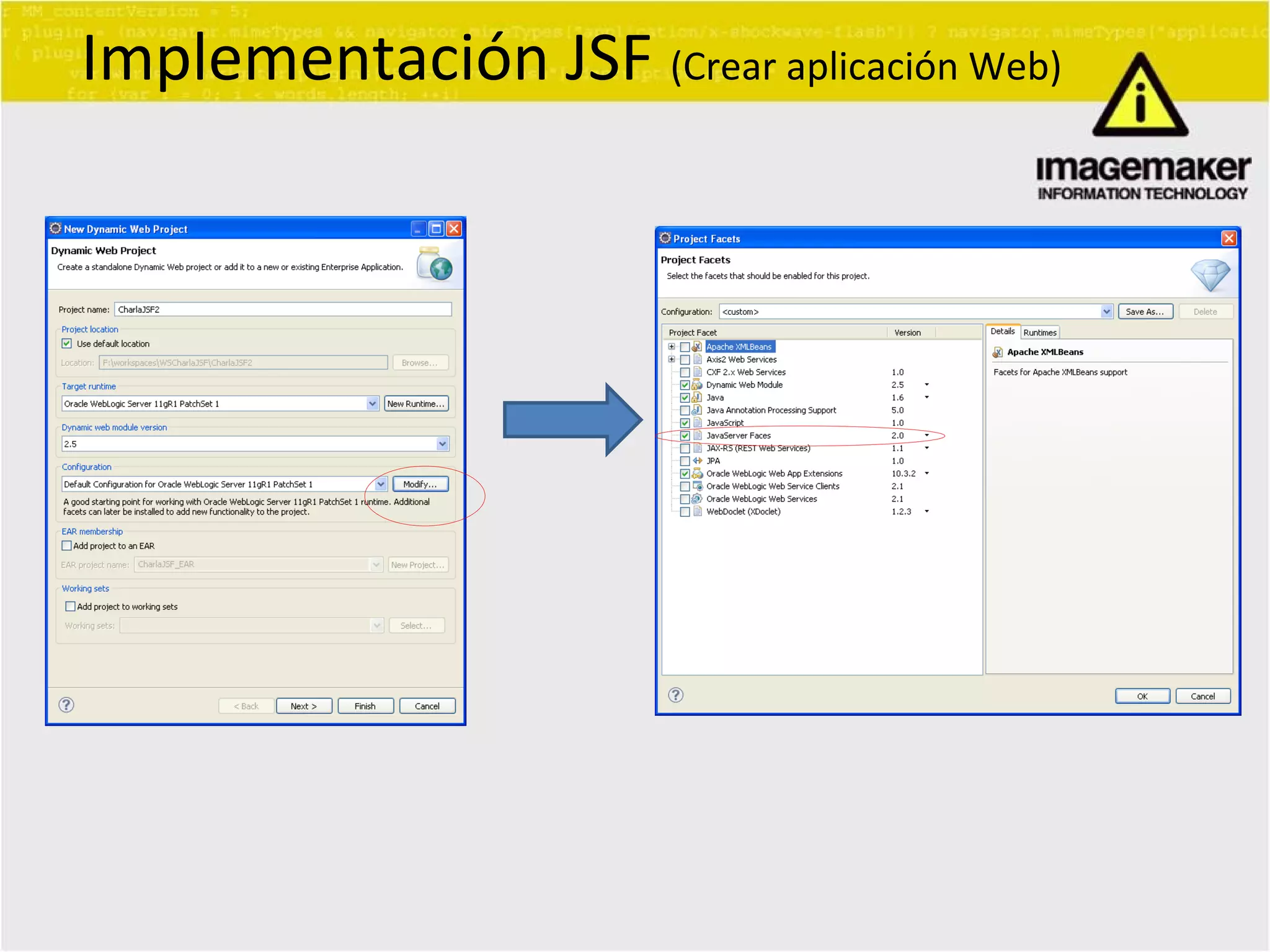Uncheck the JavaServer Faces facet checkbox
This screenshot has height=952, width=1270.
685,436
